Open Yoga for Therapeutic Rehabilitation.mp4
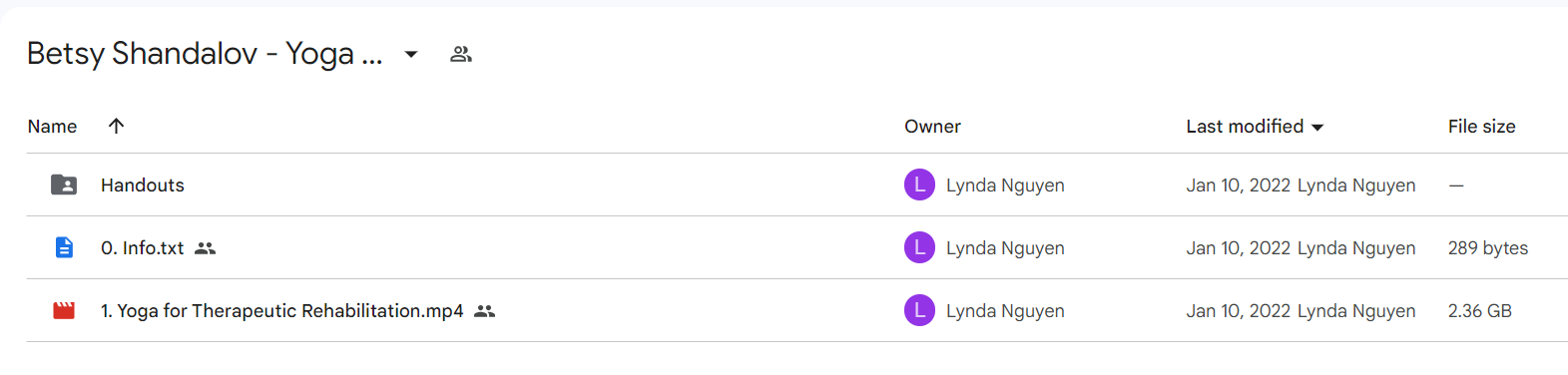The height and width of the screenshot is (375, 1568). [282, 311]
